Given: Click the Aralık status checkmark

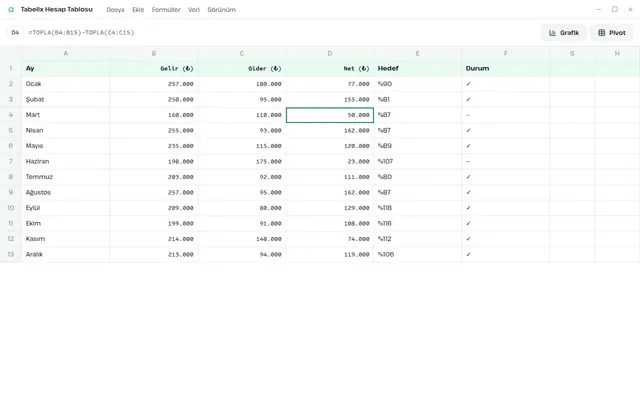Looking at the screenshot, I should [505, 254].
